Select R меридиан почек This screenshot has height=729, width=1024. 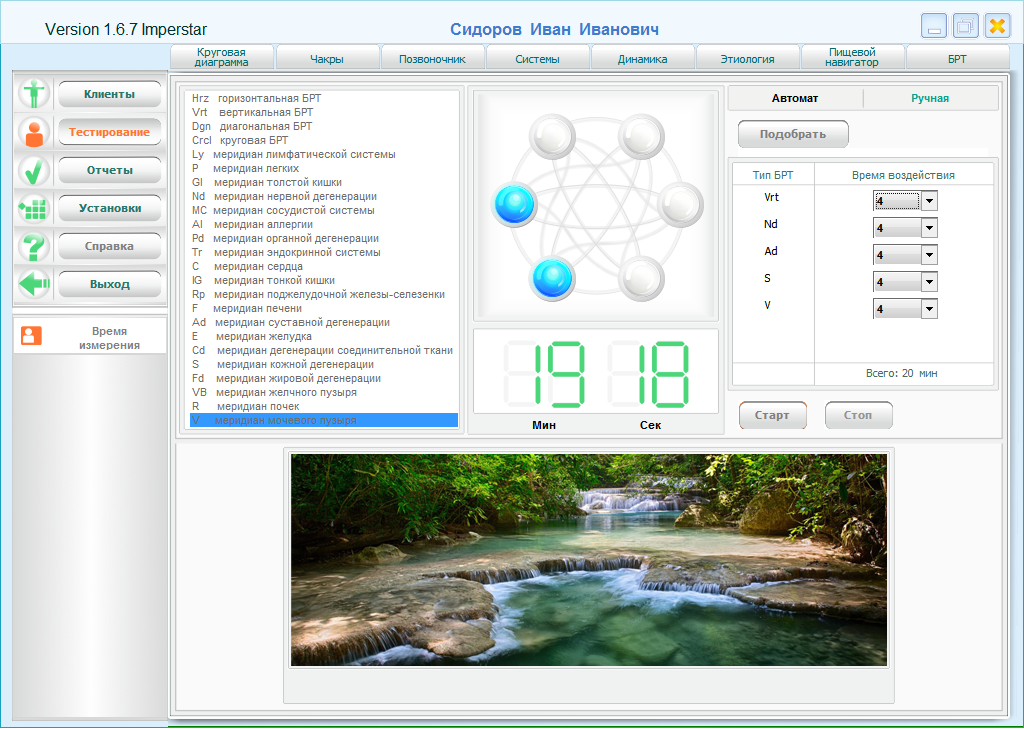coord(324,406)
